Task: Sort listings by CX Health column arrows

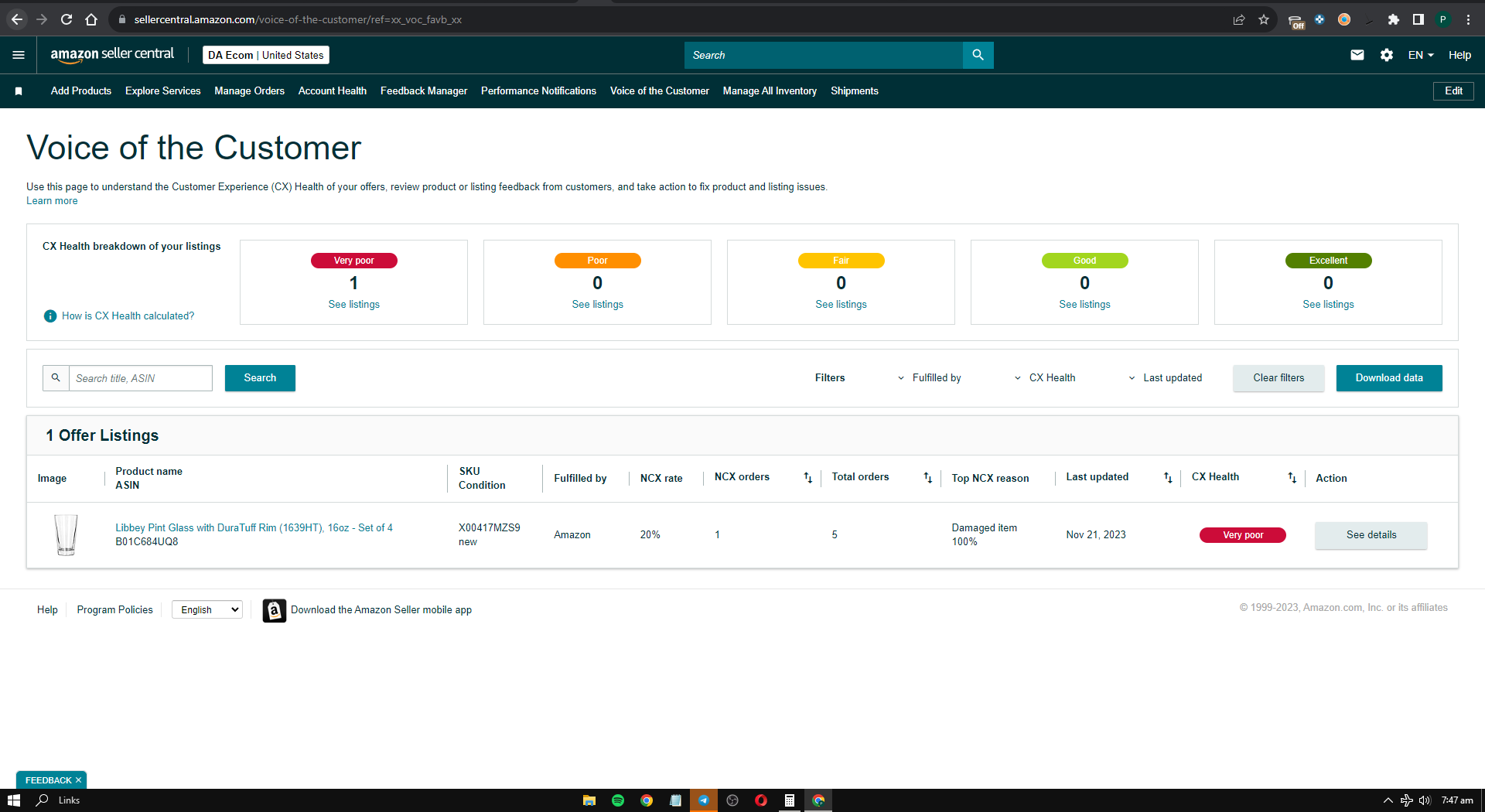Action: pyautogui.click(x=1292, y=478)
